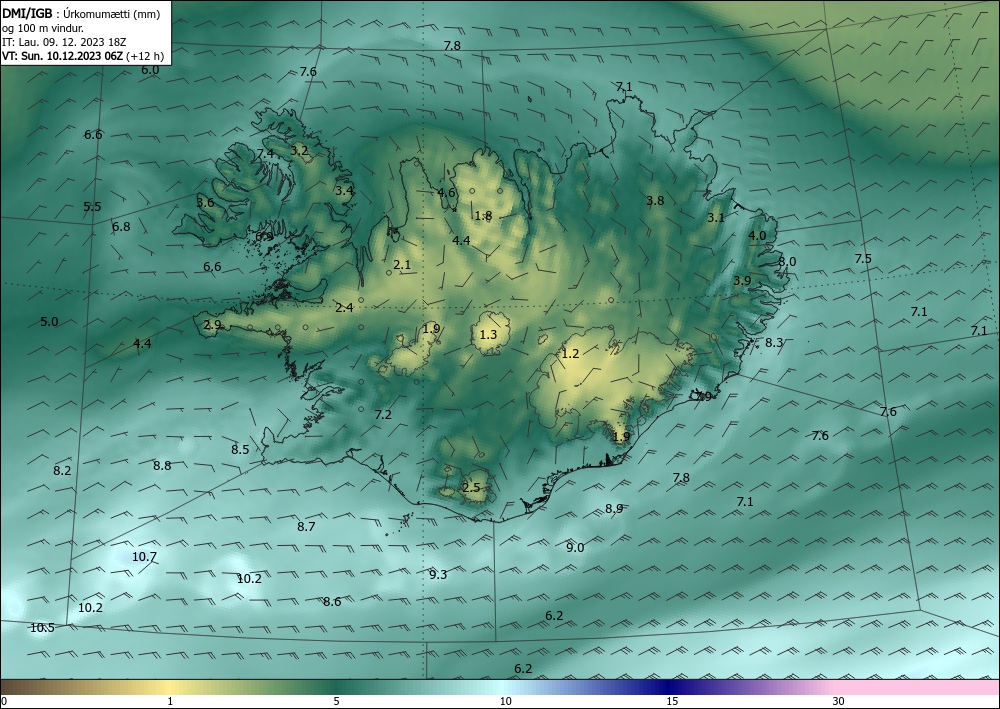The height and width of the screenshot is (709, 1000).
Task: Click the 2.9 value on Snæfellsnes peninsula
Action: click(x=212, y=325)
